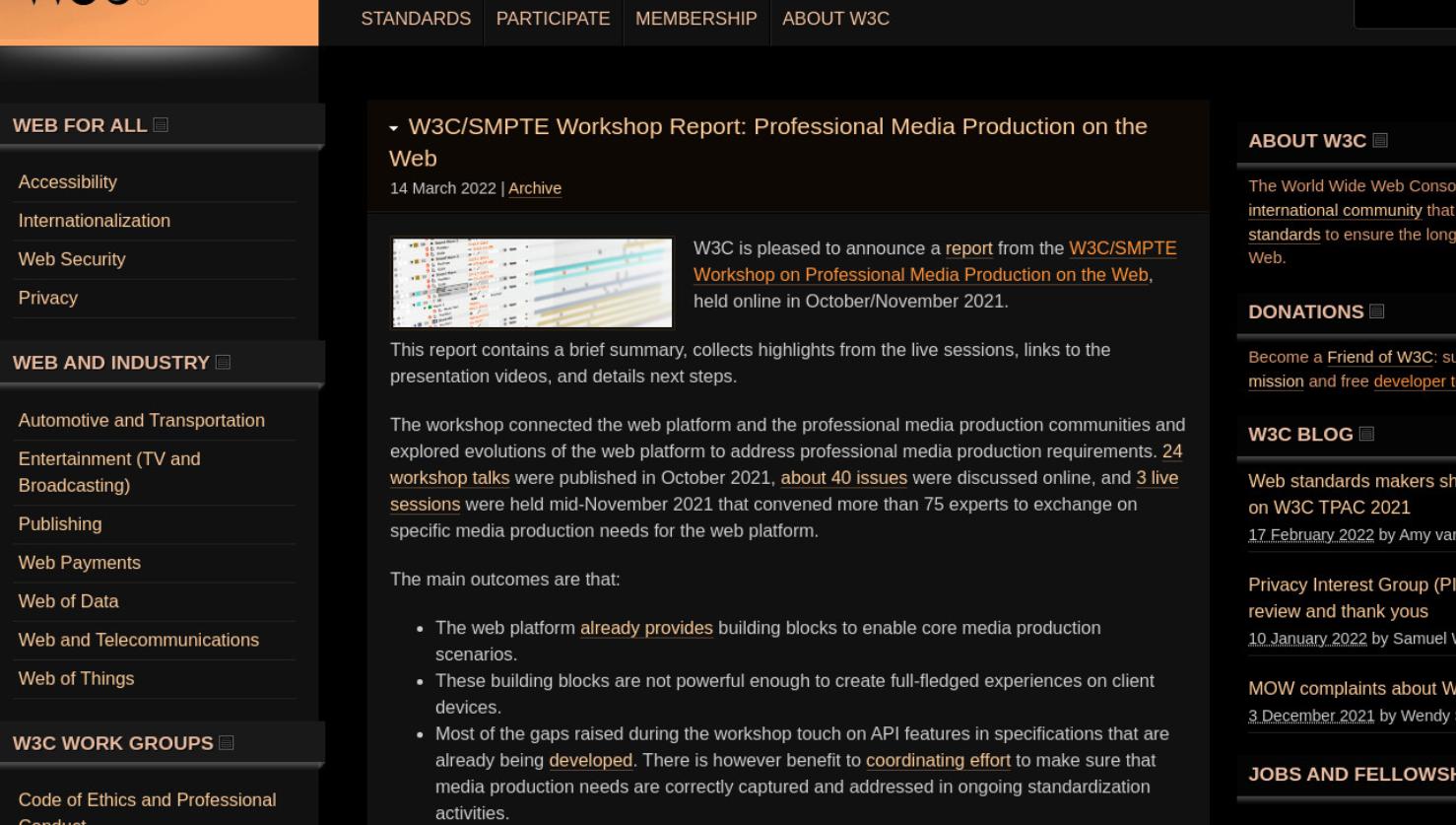Open Web of Data link
The width and height of the screenshot is (1456, 825).
(x=68, y=601)
